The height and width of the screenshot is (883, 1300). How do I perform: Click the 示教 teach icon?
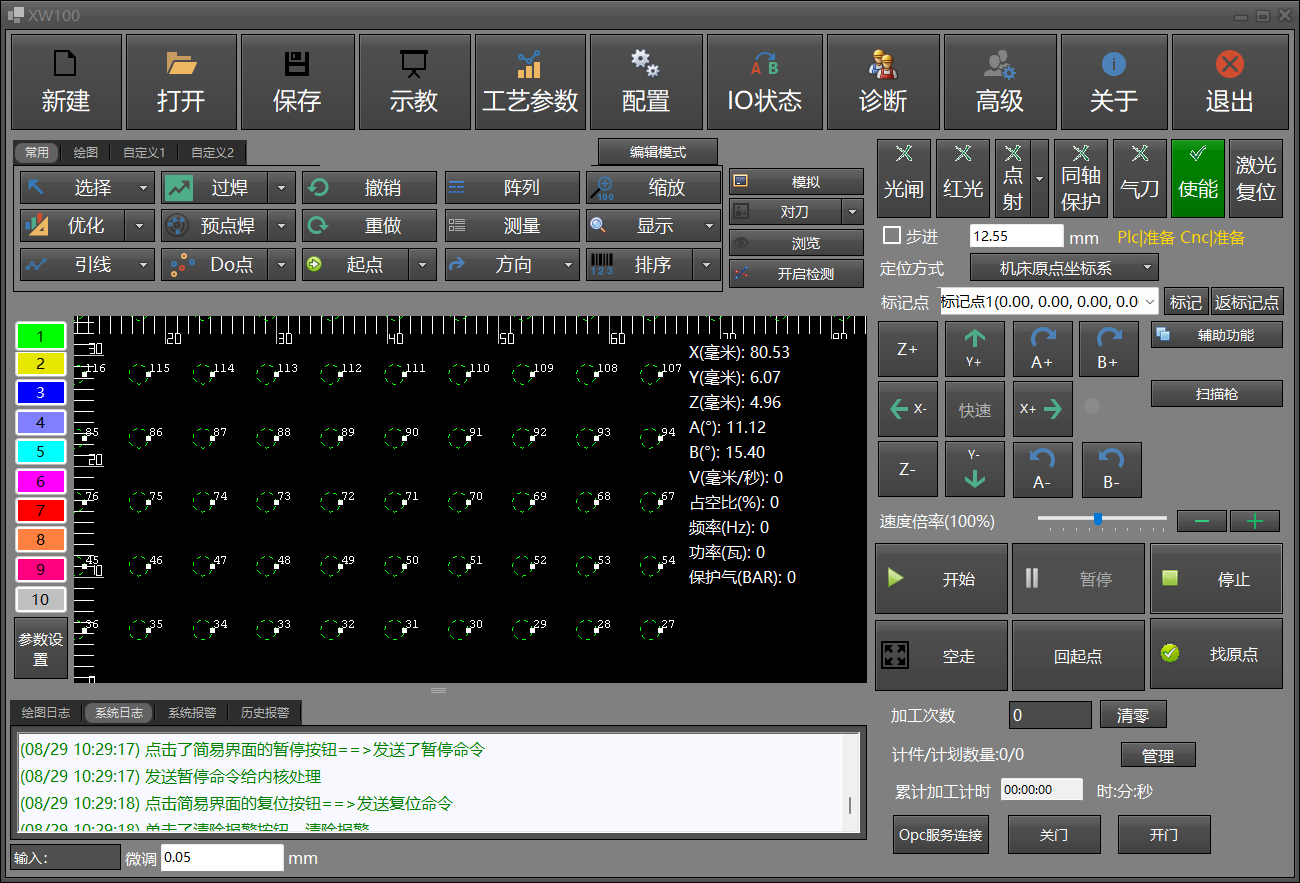tap(413, 82)
